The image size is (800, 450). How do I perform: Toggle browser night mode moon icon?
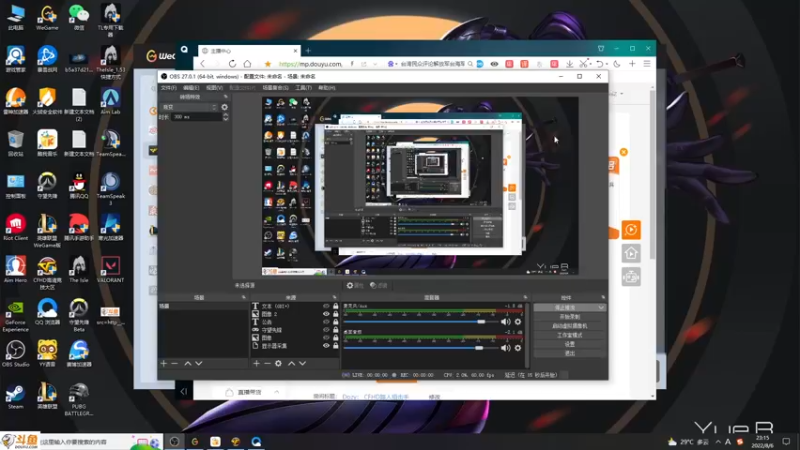(x=617, y=64)
